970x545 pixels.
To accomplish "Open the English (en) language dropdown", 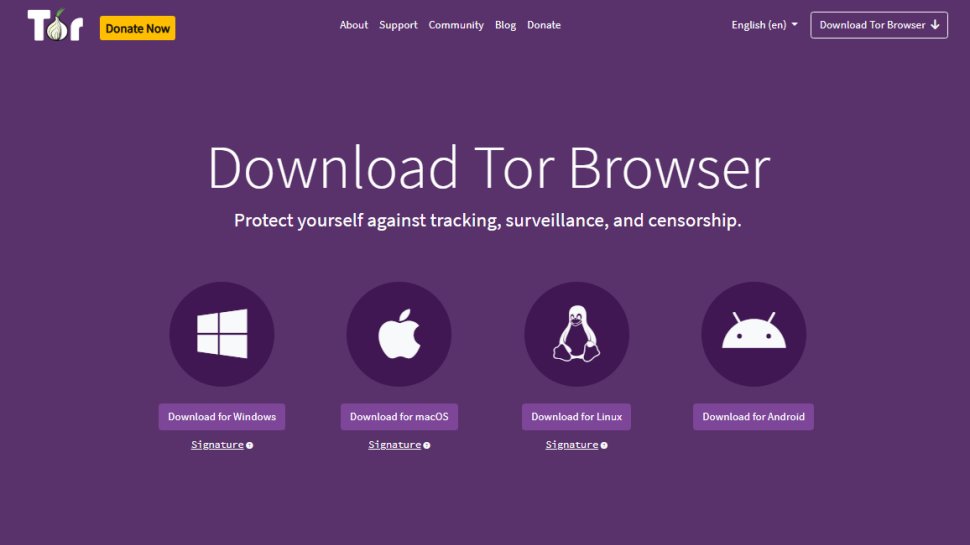I will click(x=765, y=25).
